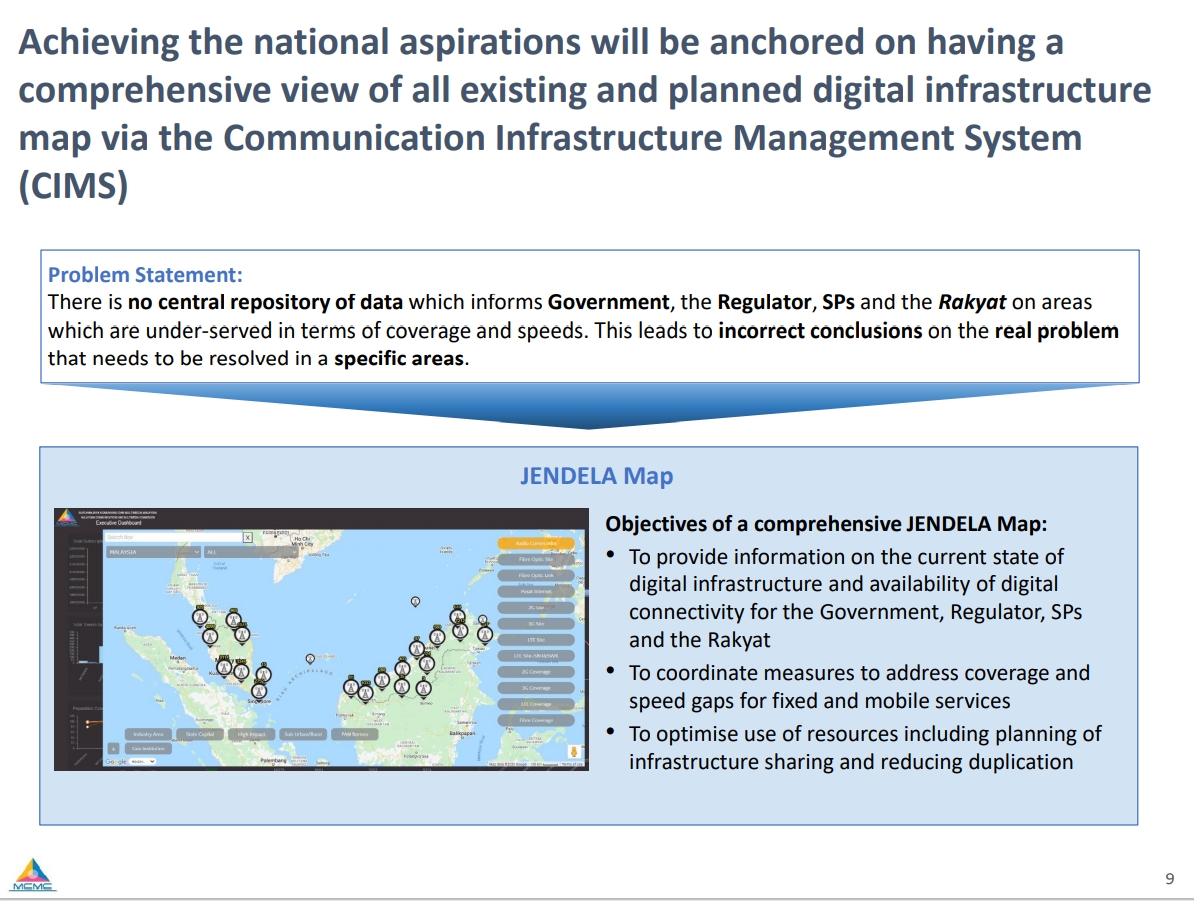This screenshot has width=1194, height=901.
Task: Toggle the Fibre Optic Site layer
Action: pyautogui.click(x=535, y=560)
